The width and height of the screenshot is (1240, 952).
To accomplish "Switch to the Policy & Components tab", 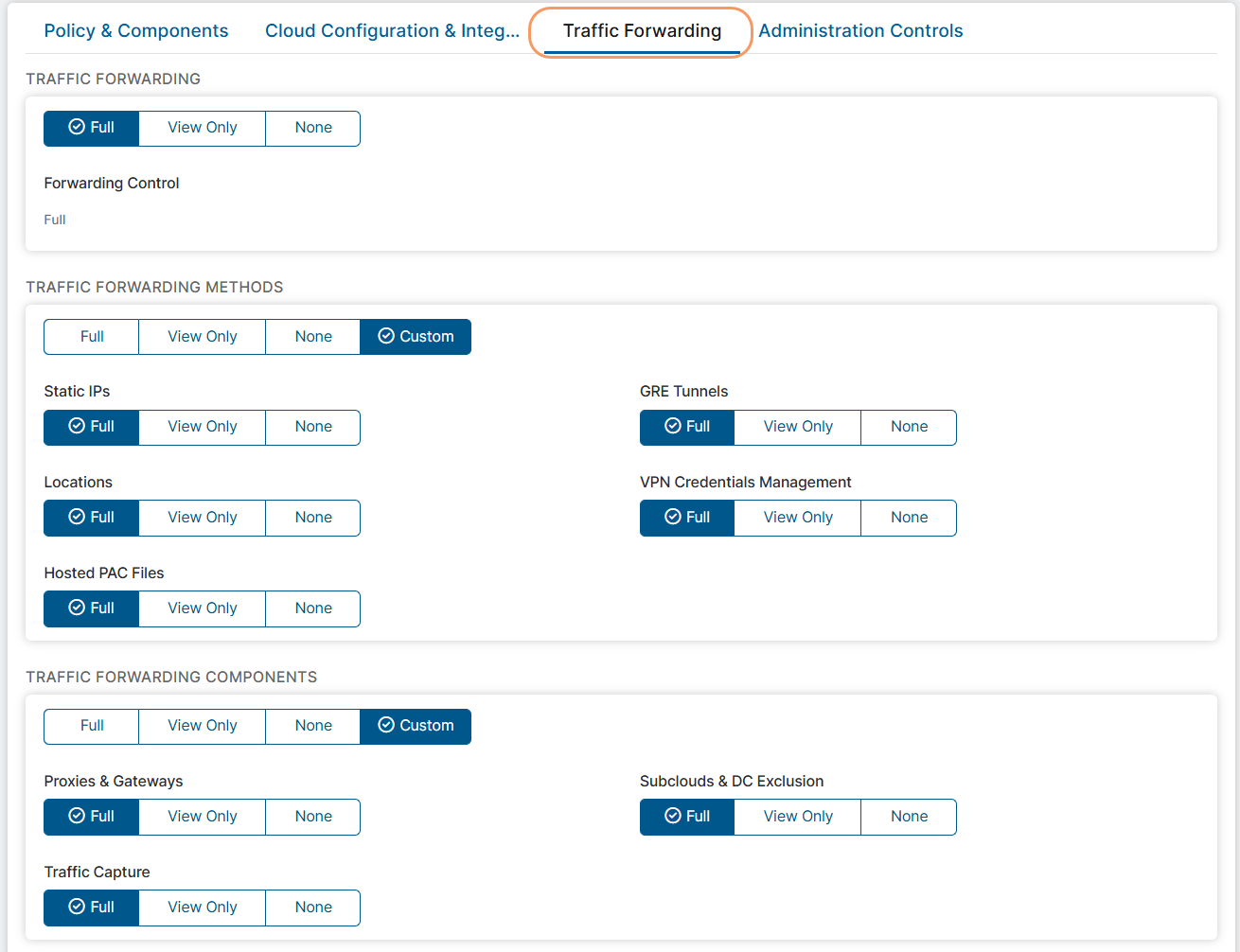I will (x=135, y=30).
